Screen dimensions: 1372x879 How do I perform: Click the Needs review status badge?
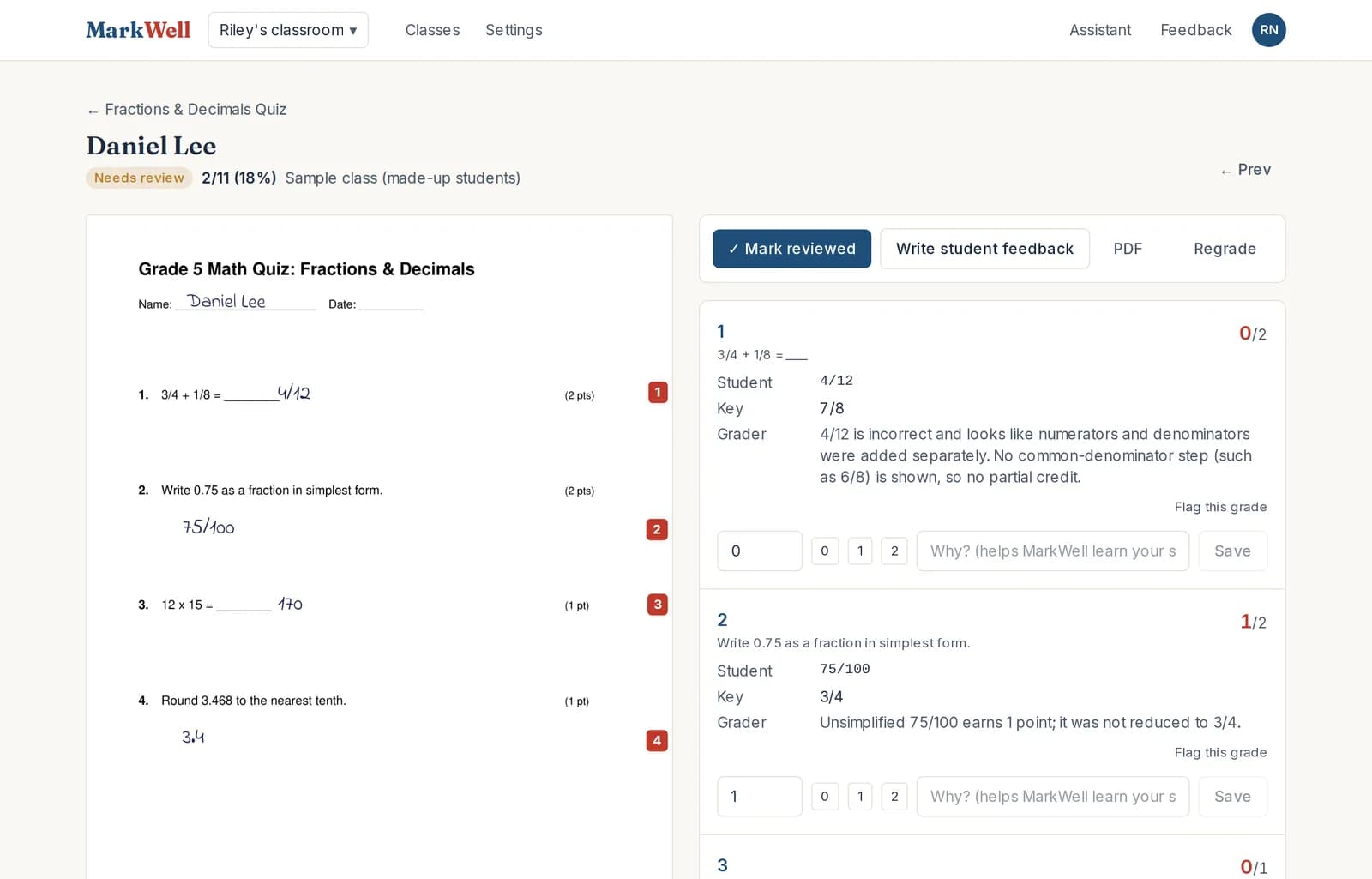139,178
